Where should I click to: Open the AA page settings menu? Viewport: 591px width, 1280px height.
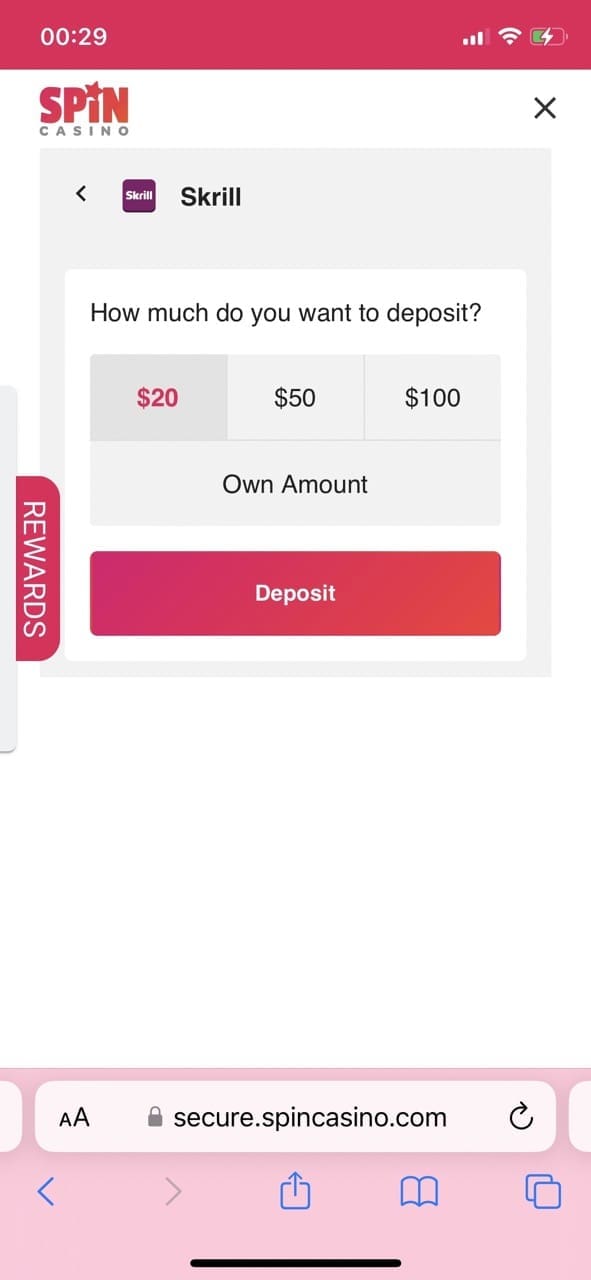pyautogui.click(x=75, y=1117)
